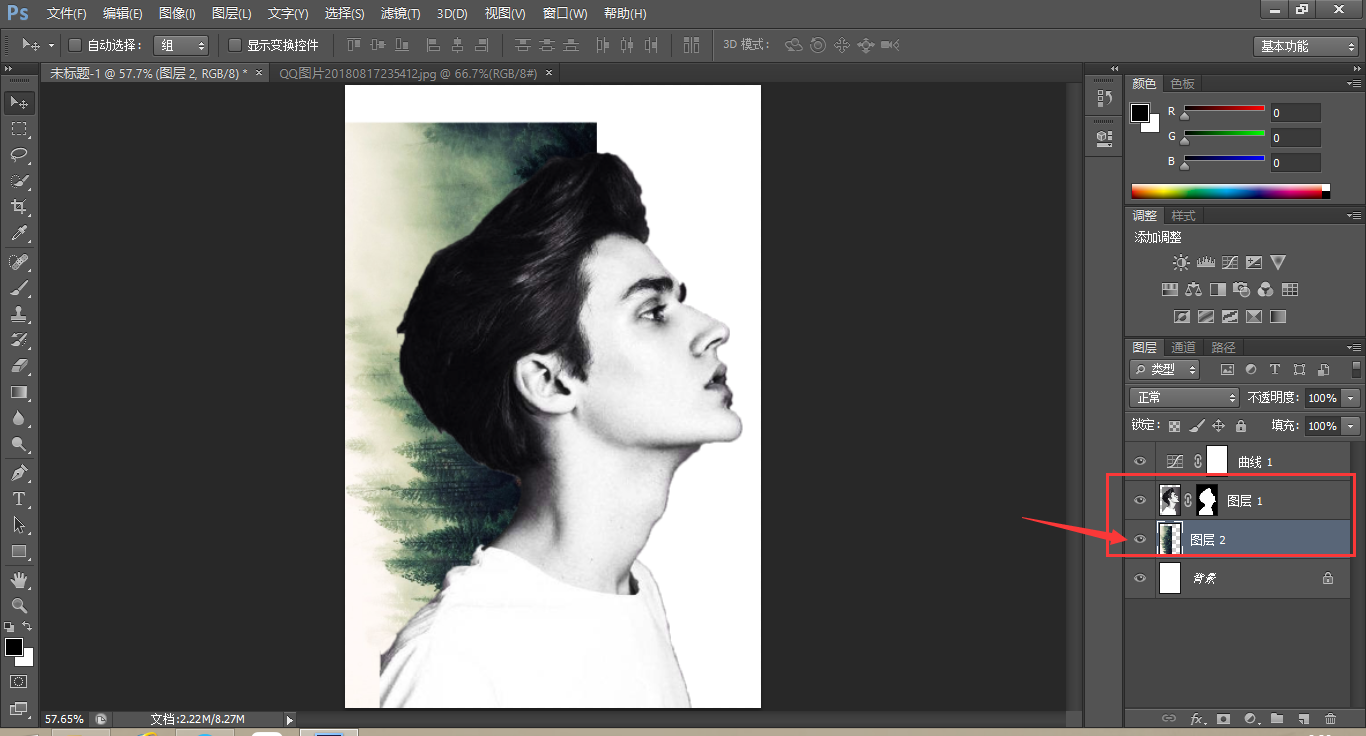Open the 图像(I) menu
This screenshot has height=736, width=1366.
point(177,14)
